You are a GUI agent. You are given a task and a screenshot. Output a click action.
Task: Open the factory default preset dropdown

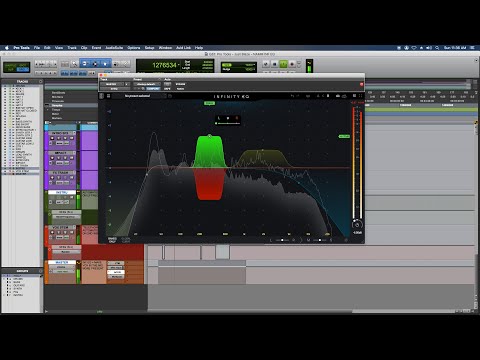pyautogui.click(x=147, y=84)
